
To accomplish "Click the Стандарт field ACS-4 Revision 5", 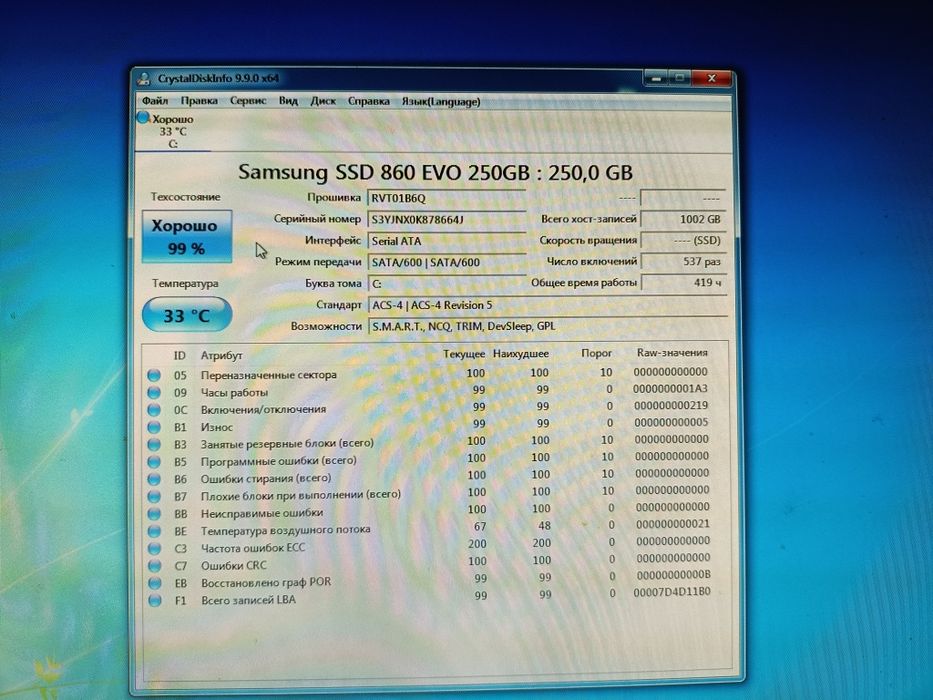I will pyautogui.click(x=547, y=305).
